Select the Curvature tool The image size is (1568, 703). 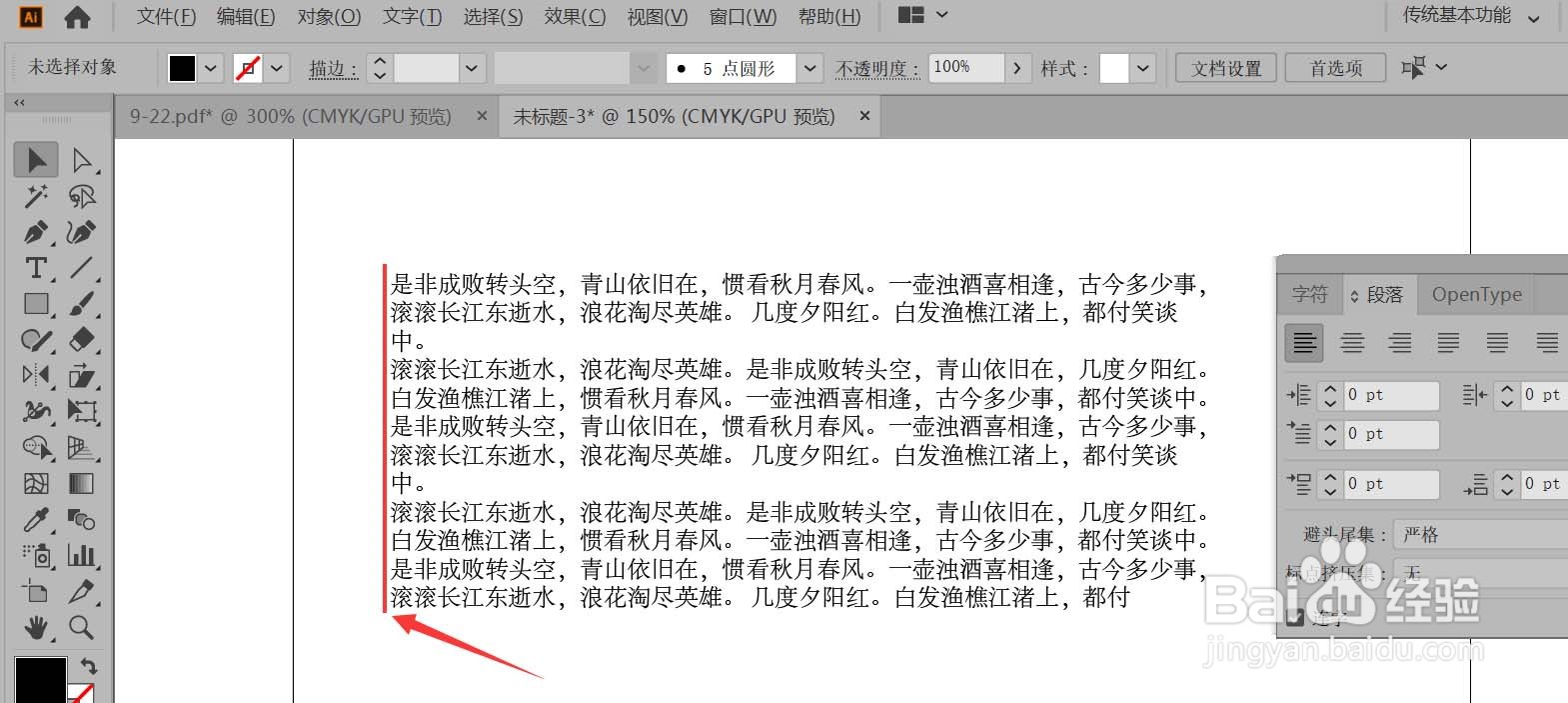pyautogui.click(x=82, y=232)
